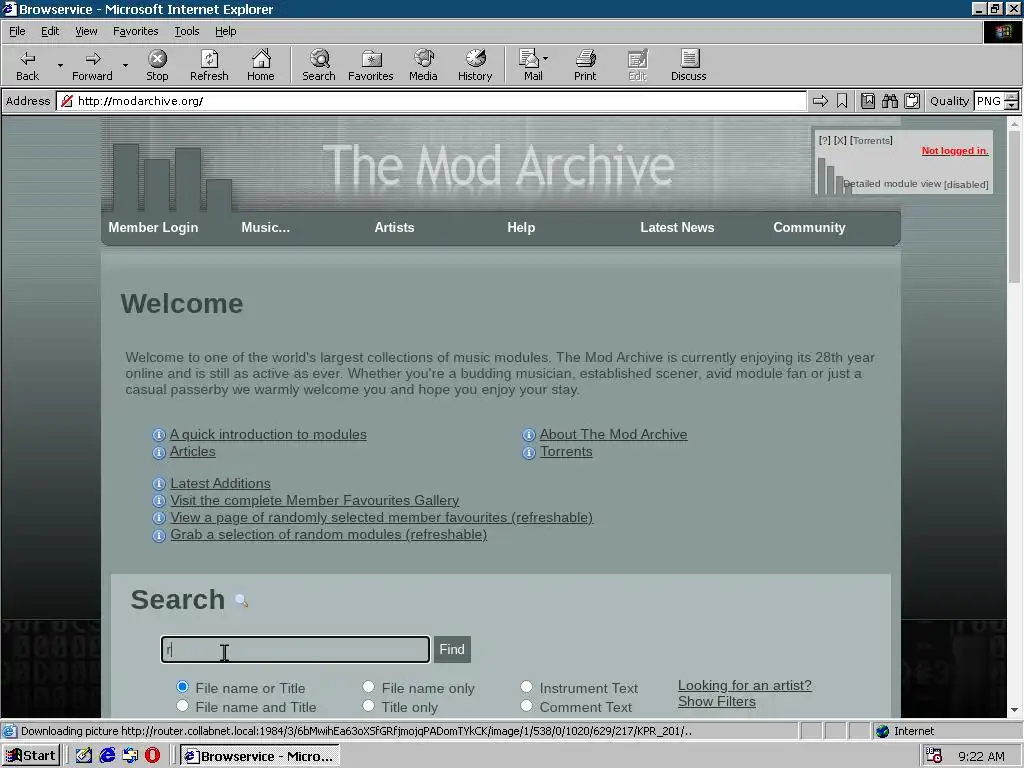This screenshot has height=768, width=1024.
Task: Click into the module search text field
Action: 295,649
